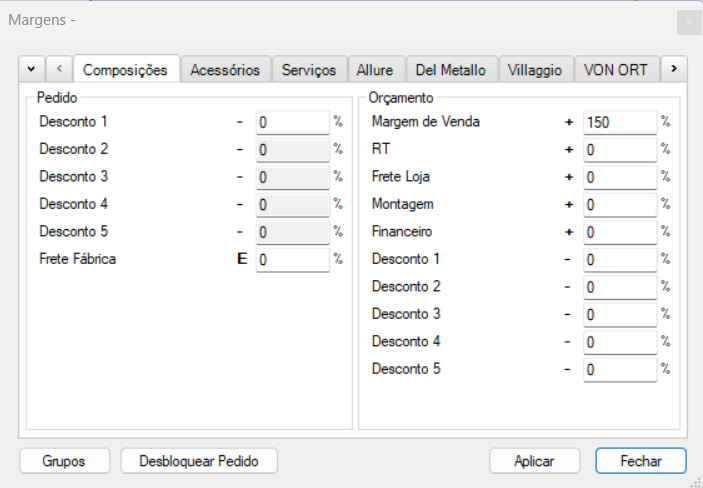
Task: Click the RT percentage field
Action: coord(620,150)
